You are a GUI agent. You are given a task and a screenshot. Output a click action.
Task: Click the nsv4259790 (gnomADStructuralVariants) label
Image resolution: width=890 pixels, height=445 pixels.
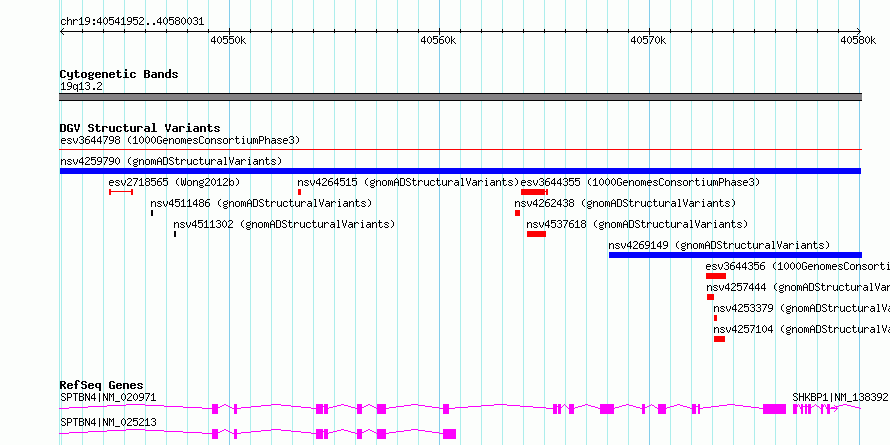click(x=171, y=161)
